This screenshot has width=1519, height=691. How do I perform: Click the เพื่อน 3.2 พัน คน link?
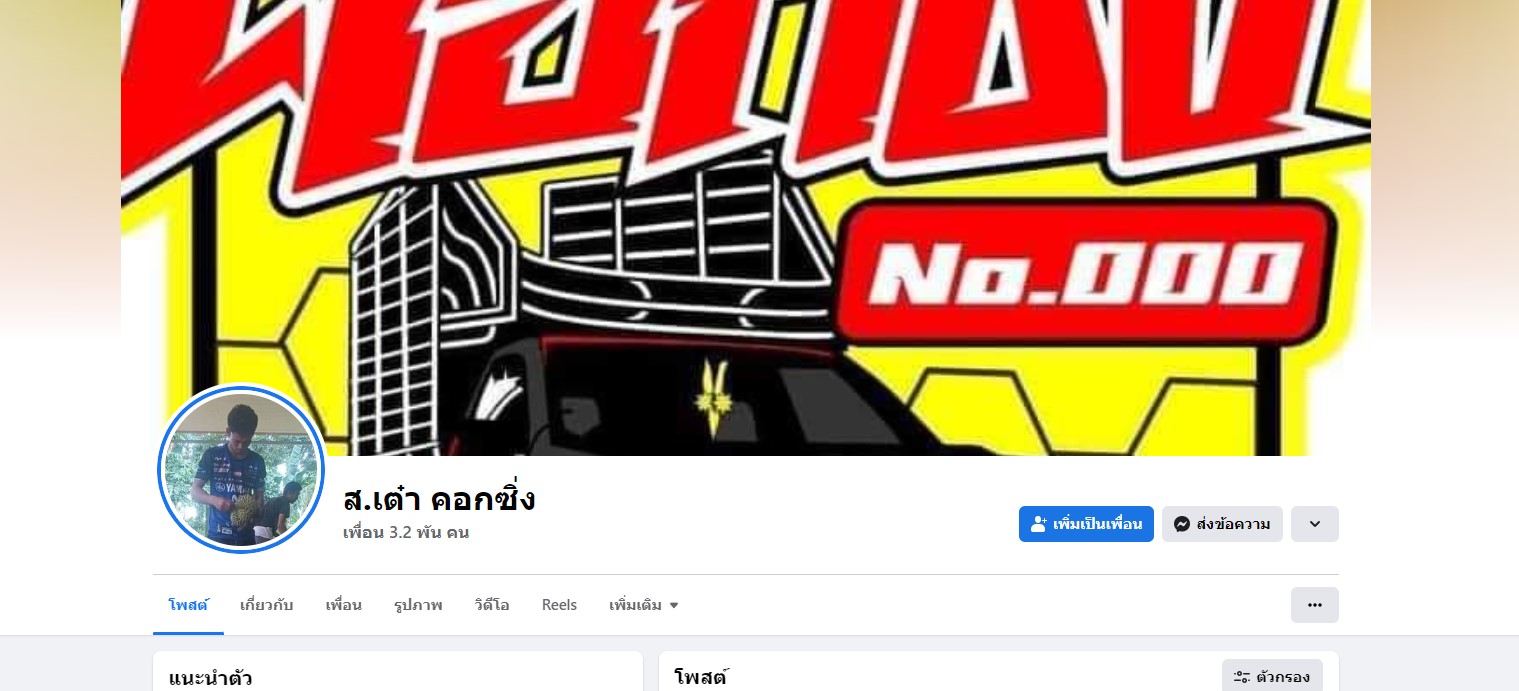click(x=406, y=532)
